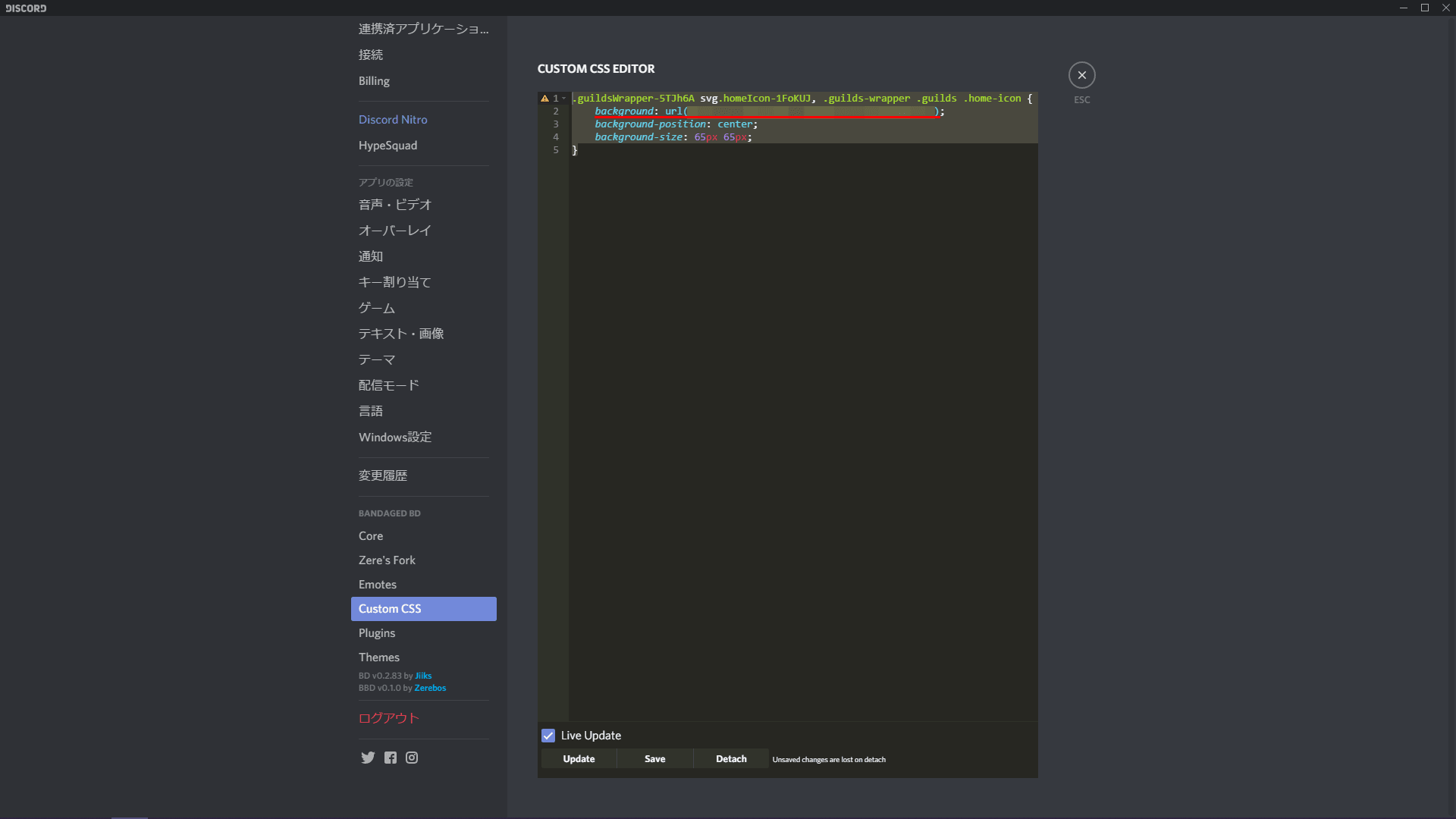Click the Core settings icon
The height and width of the screenshot is (819, 1456).
point(369,535)
